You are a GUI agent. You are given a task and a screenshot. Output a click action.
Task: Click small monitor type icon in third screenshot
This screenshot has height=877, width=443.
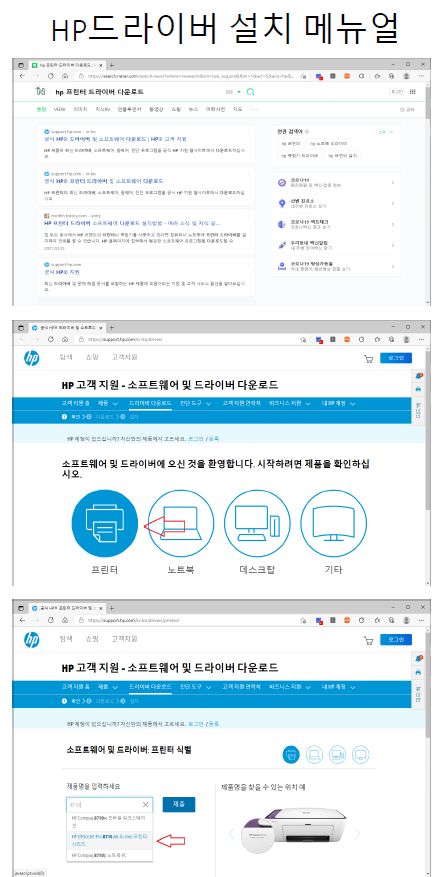pyautogui.click(x=361, y=755)
